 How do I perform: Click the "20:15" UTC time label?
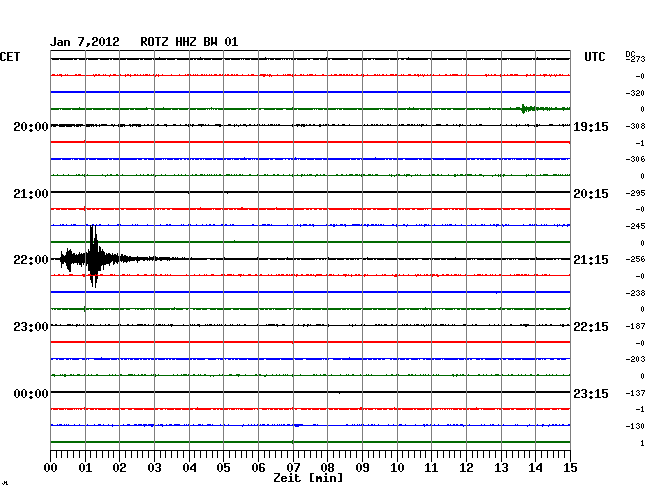tap(591, 194)
